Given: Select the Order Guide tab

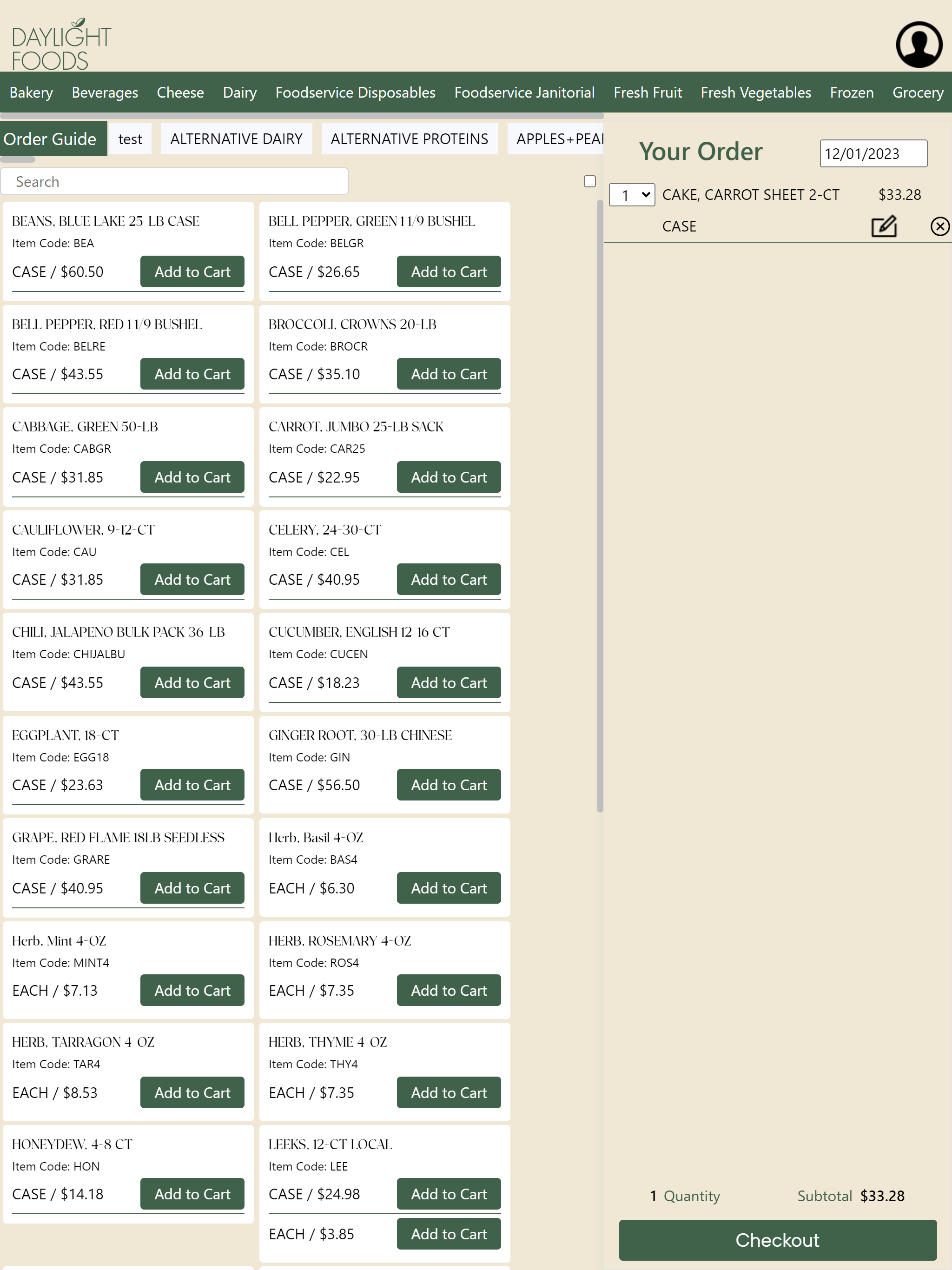Looking at the screenshot, I should (53, 139).
